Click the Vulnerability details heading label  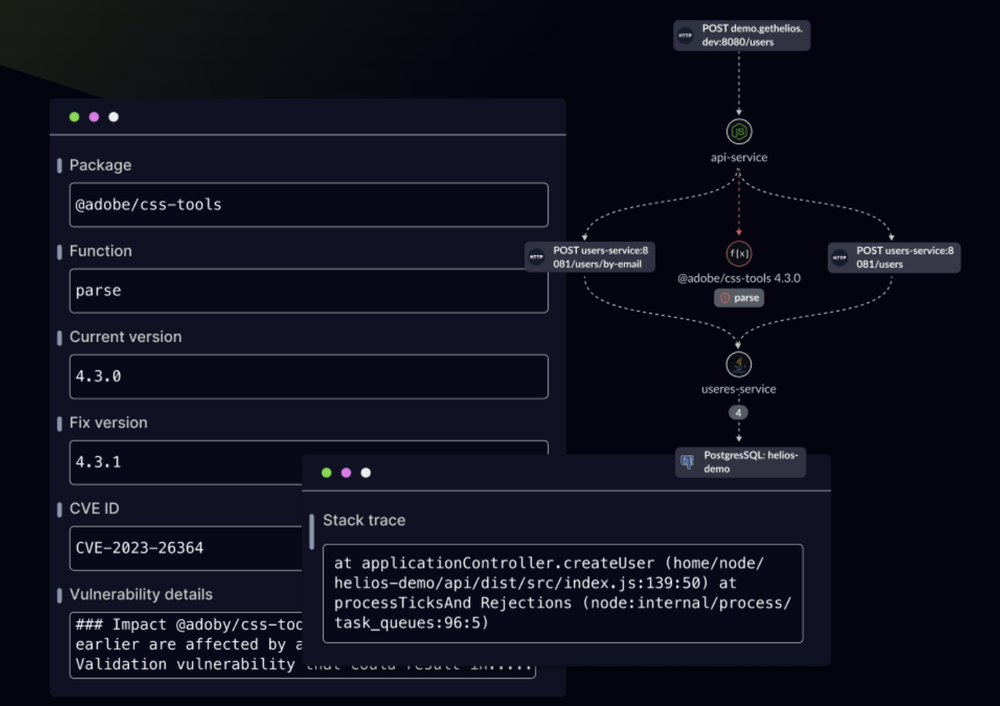tap(141, 594)
